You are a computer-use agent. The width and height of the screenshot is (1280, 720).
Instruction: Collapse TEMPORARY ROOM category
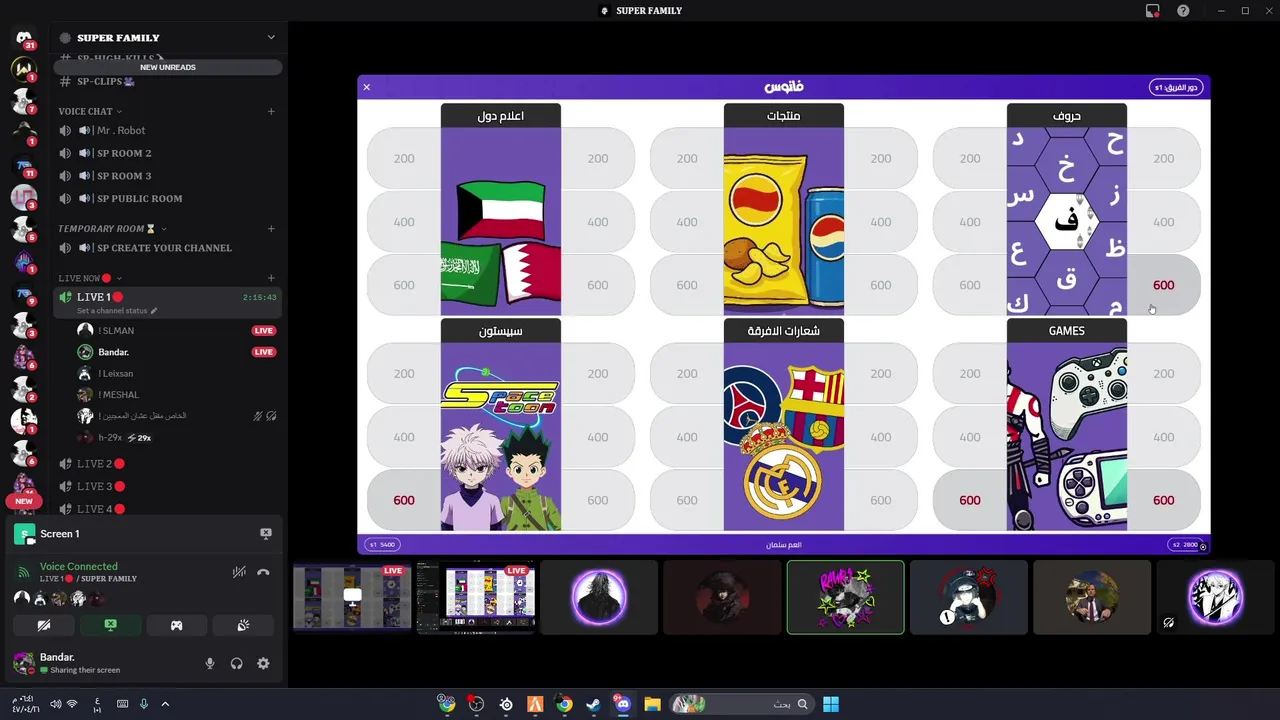click(112, 229)
